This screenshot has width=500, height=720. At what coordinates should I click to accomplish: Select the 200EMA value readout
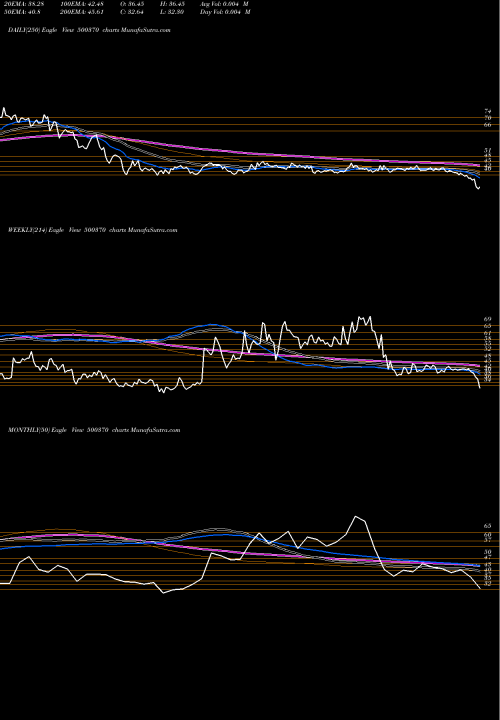[81, 12]
